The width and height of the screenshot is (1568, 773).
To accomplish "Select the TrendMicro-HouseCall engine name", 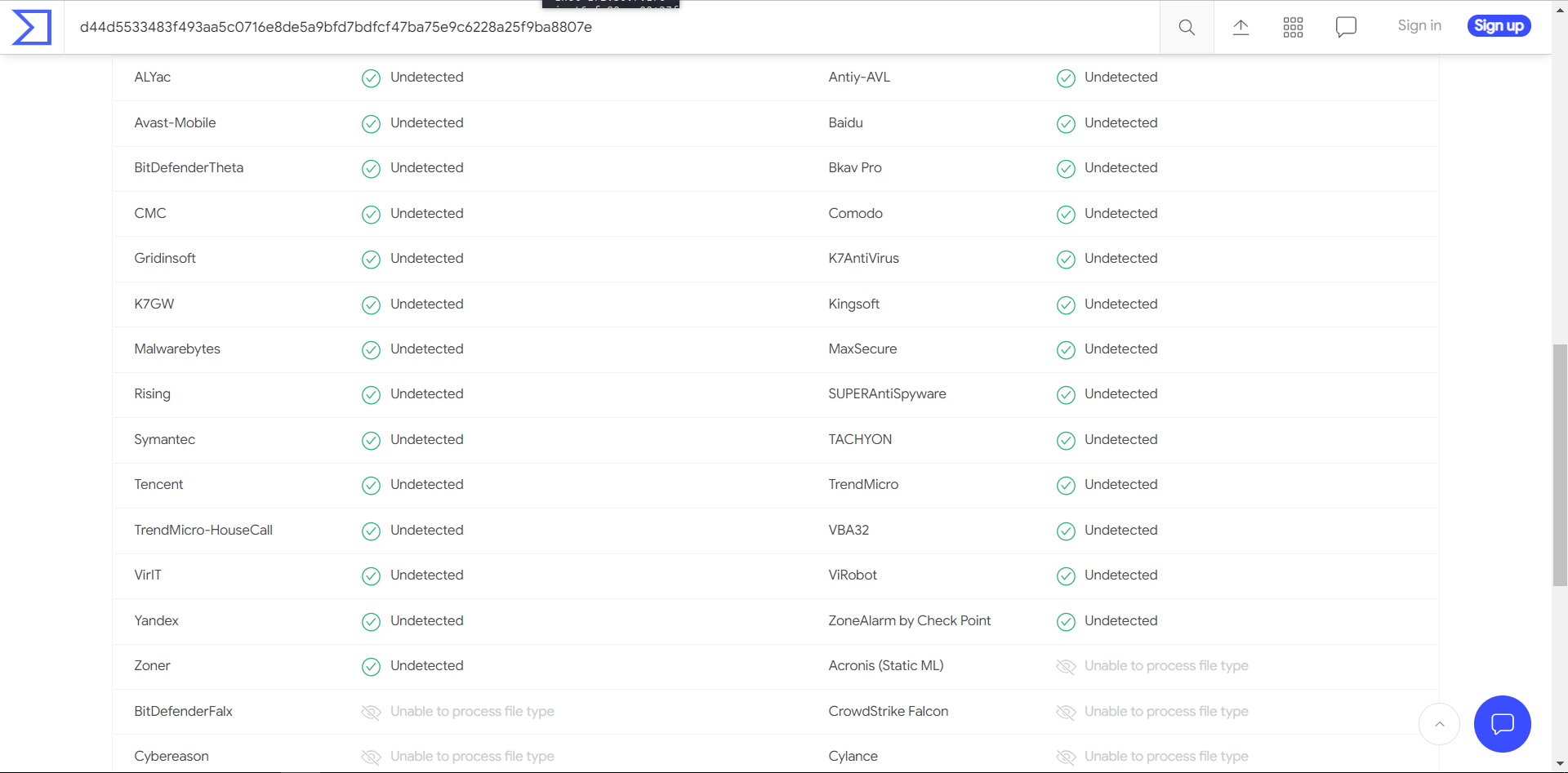I will [203, 530].
